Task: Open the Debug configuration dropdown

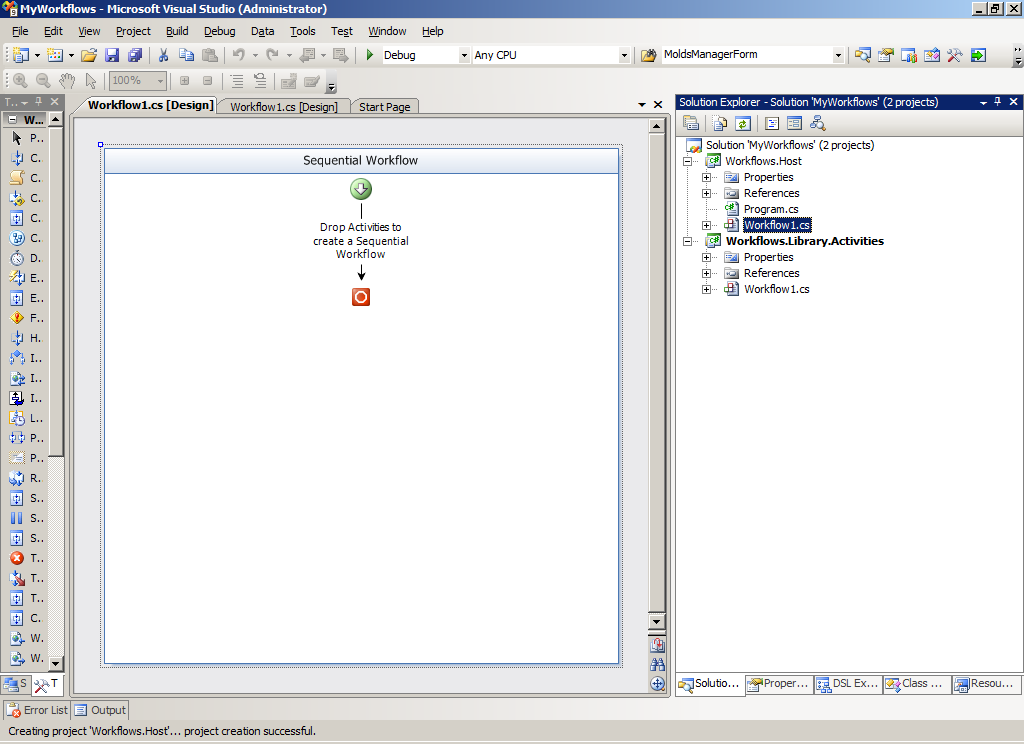Action: pyautogui.click(x=463, y=55)
